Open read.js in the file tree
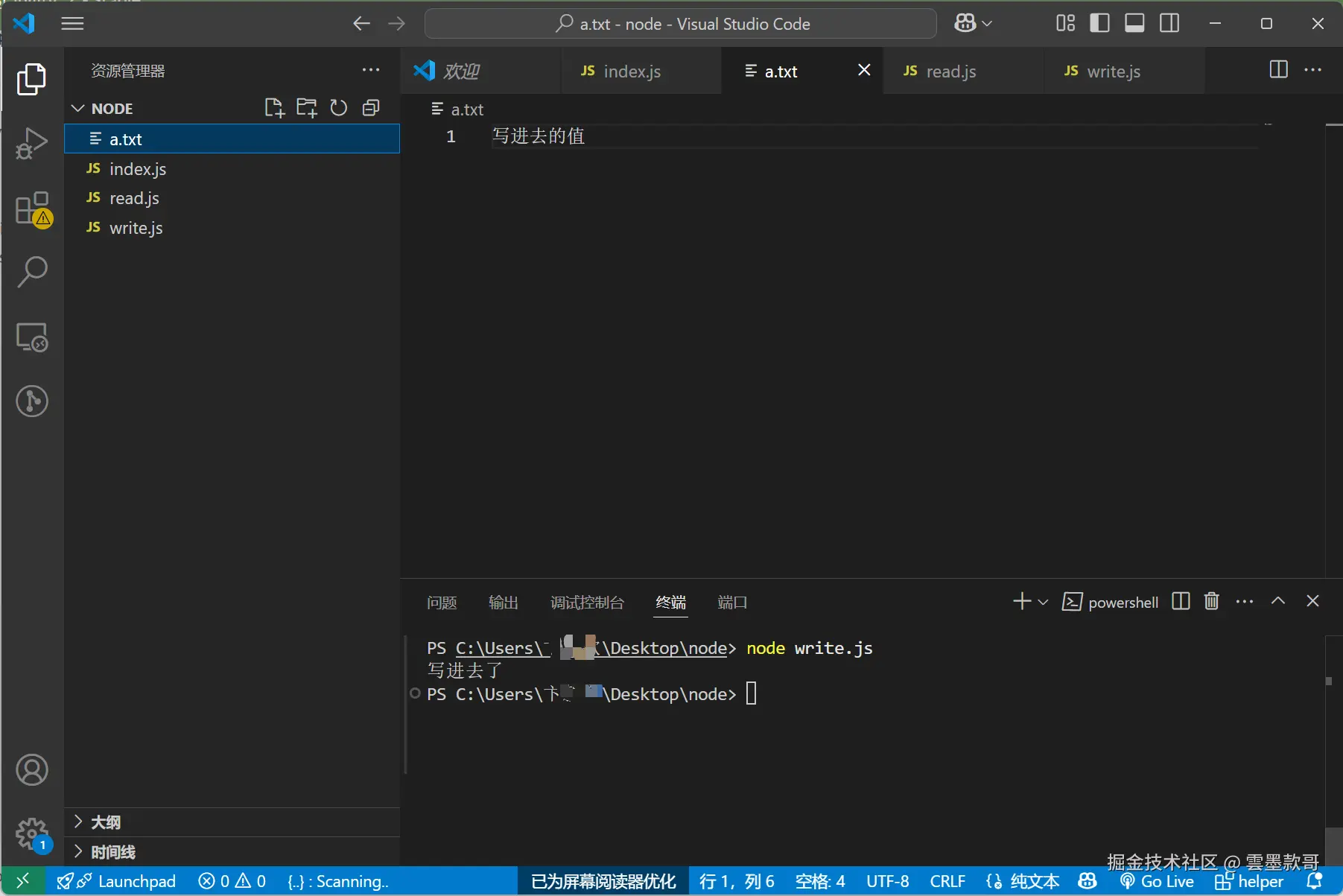The image size is (1343, 896). coord(232,198)
